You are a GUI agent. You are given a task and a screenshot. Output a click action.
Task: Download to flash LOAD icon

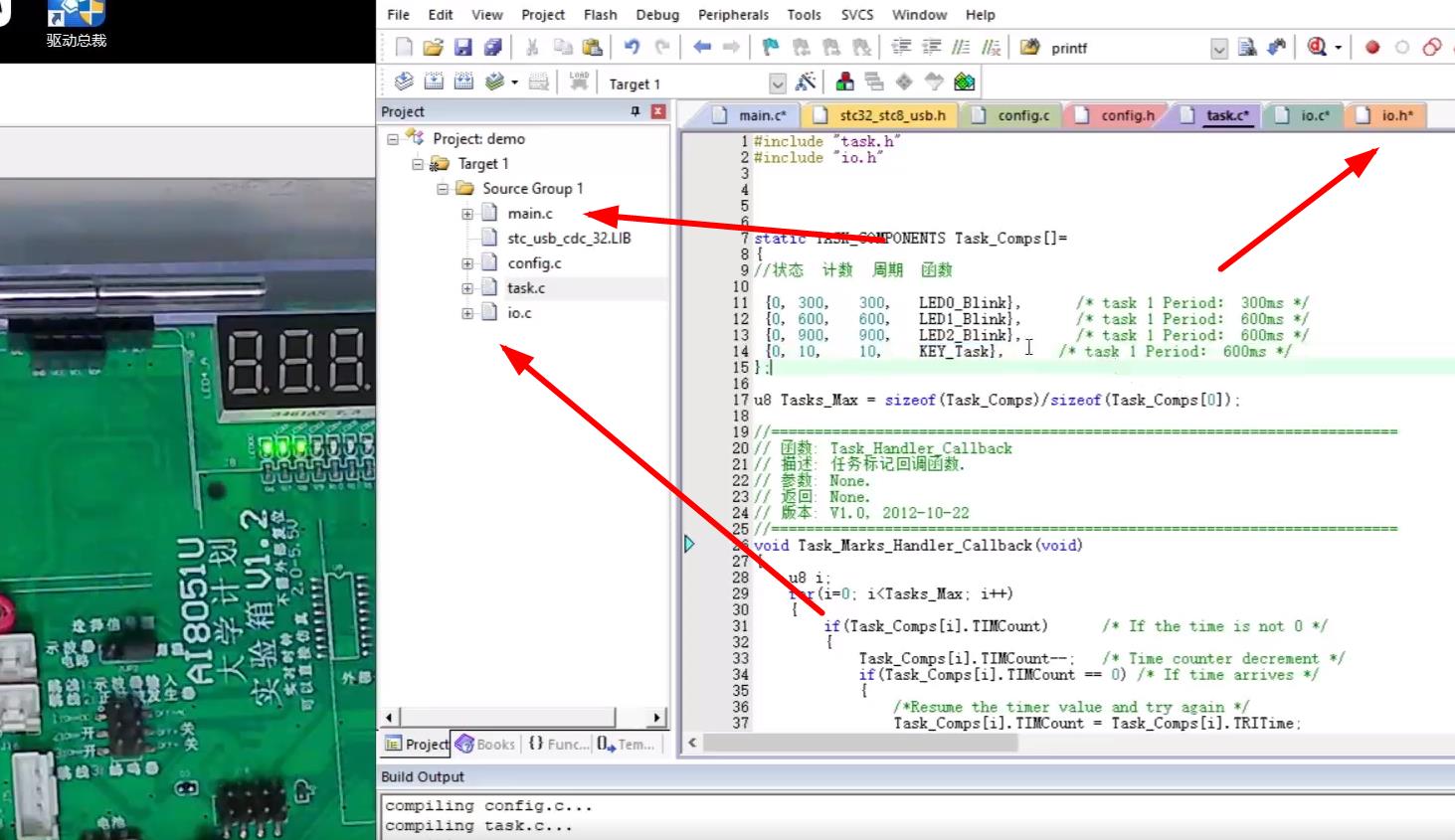[579, 83]
